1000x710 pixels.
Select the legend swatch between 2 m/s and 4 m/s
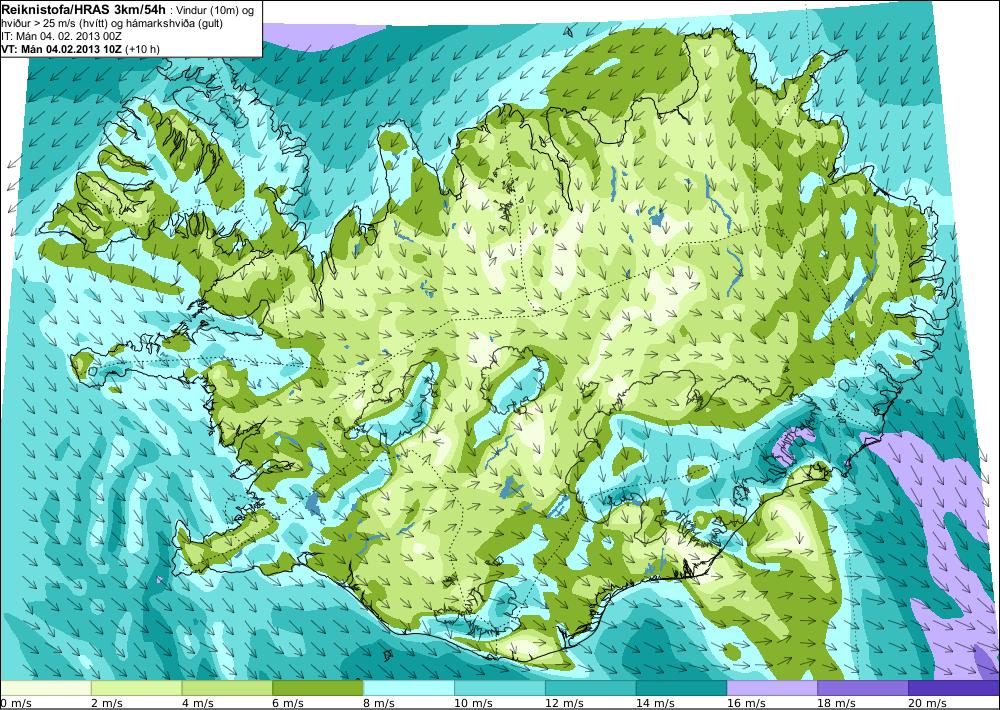[136, 688]
